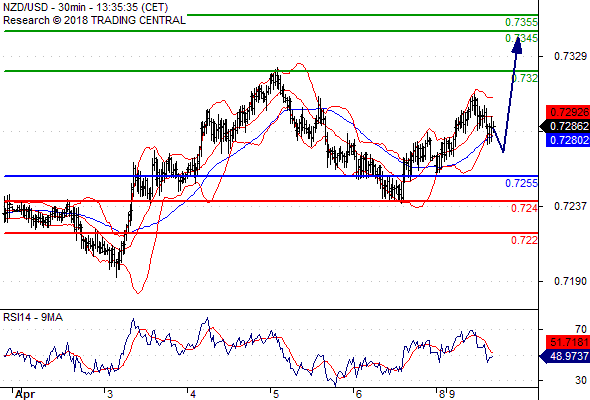Click the 0.7329 price axis value

[x=570, y=56]
